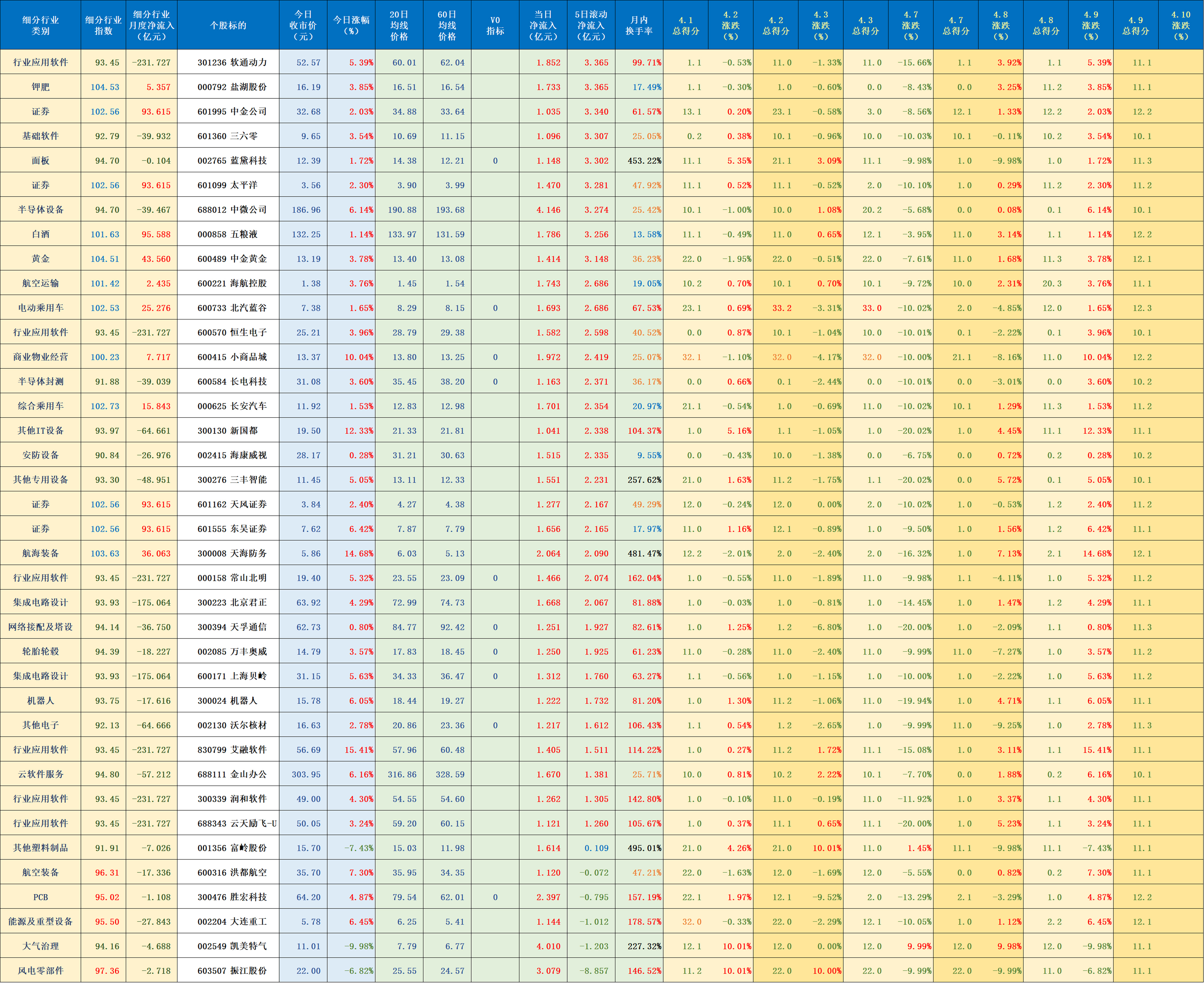Select the 303.95 closing price cell

[304, 774]
